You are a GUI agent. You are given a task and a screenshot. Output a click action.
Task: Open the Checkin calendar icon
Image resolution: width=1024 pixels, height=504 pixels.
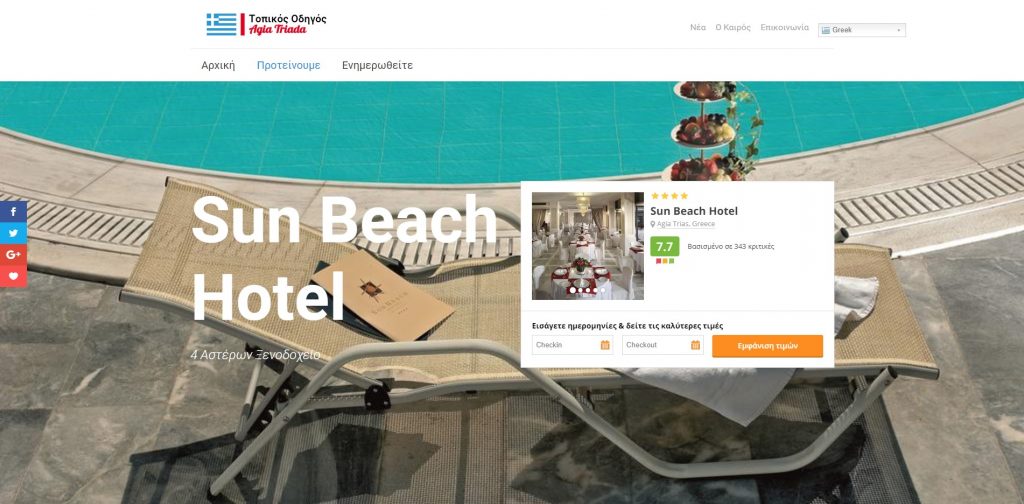coord(605,345)
